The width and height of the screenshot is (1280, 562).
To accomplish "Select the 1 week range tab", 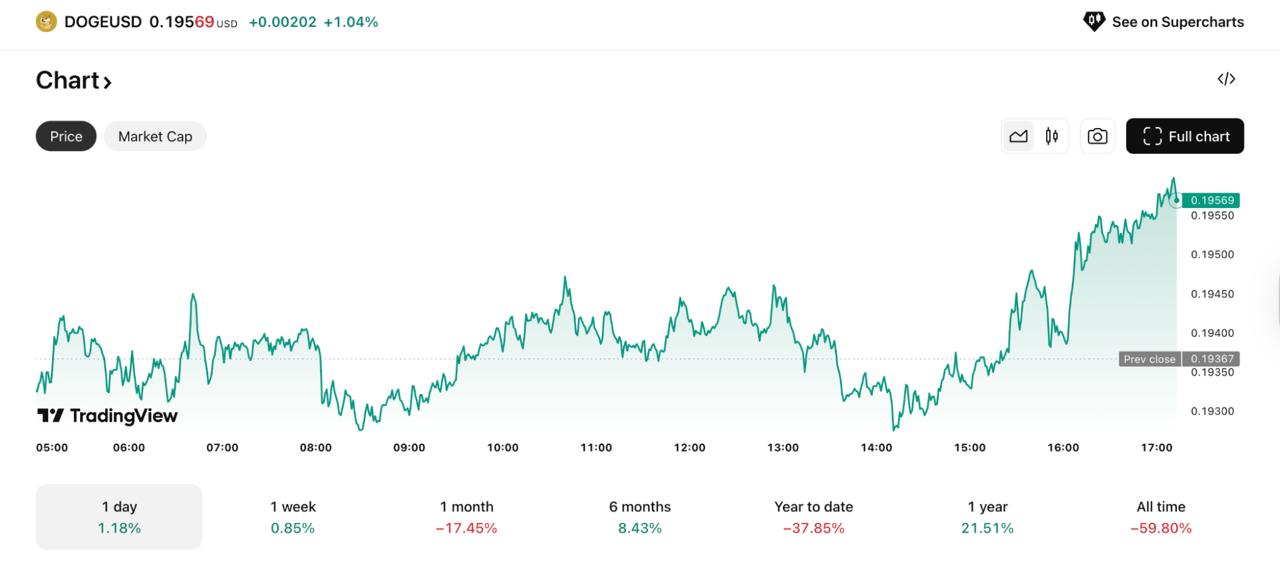I will click(x=292, y=517).
